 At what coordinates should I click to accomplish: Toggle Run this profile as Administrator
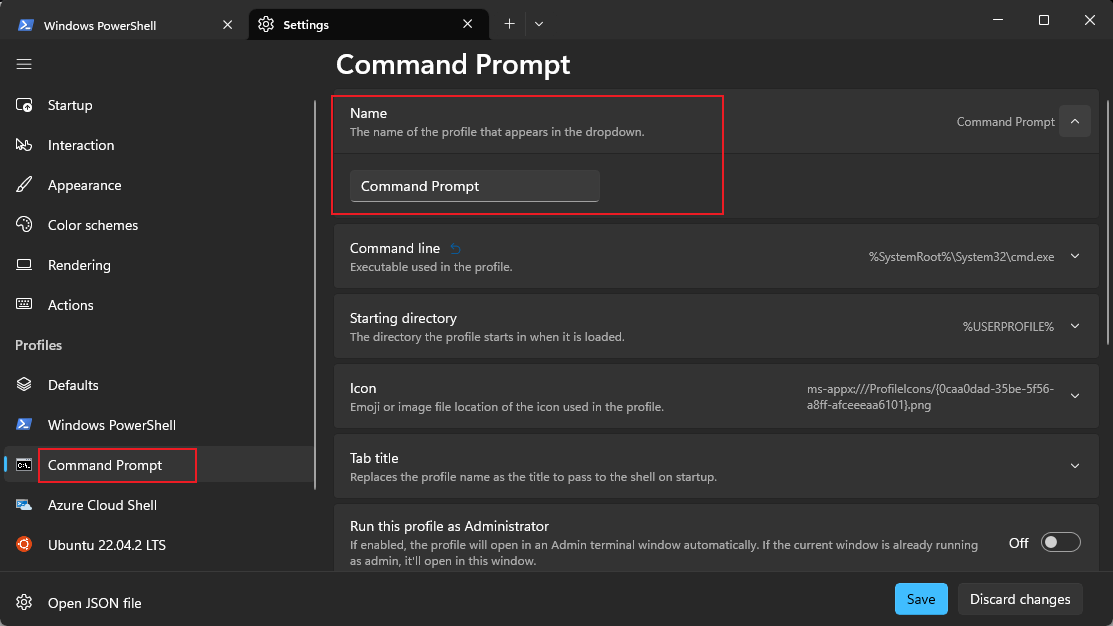(1060, 543)
